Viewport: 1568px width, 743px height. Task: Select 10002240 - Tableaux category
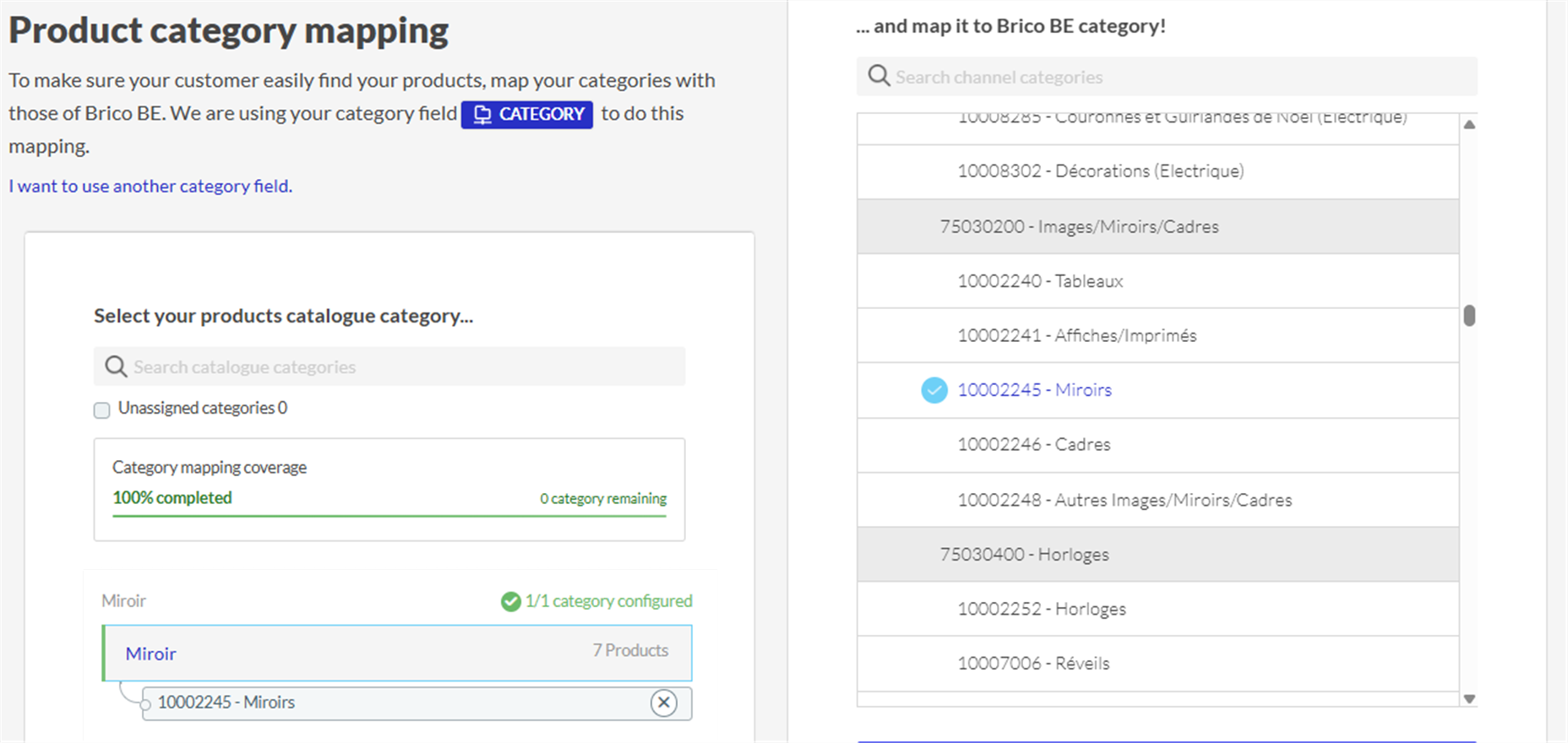coord(1040,281)
